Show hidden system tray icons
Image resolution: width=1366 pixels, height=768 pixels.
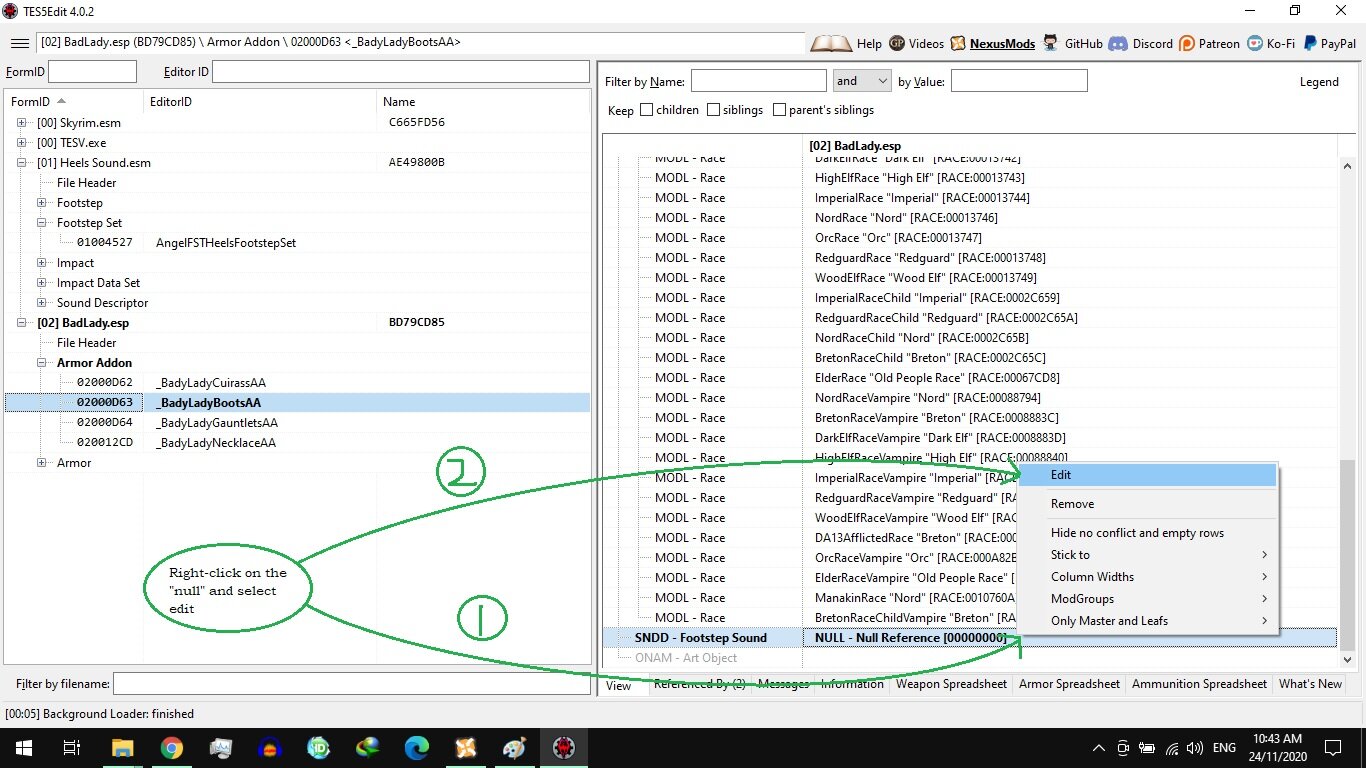point(1099,748)
